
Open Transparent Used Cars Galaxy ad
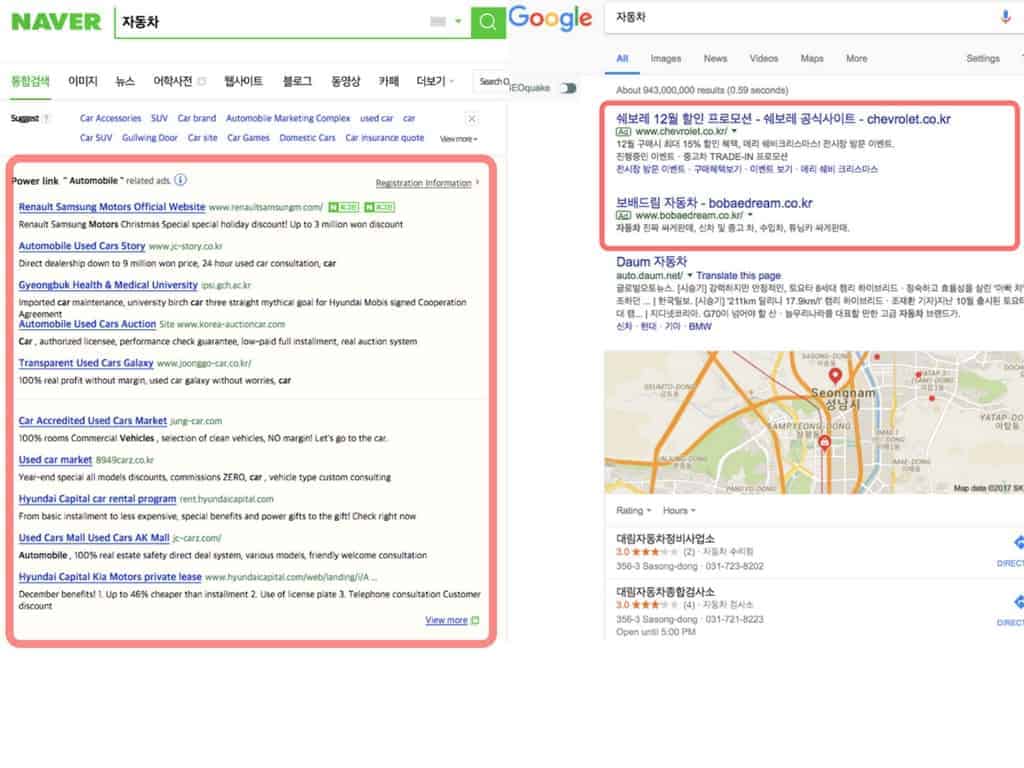86,363
